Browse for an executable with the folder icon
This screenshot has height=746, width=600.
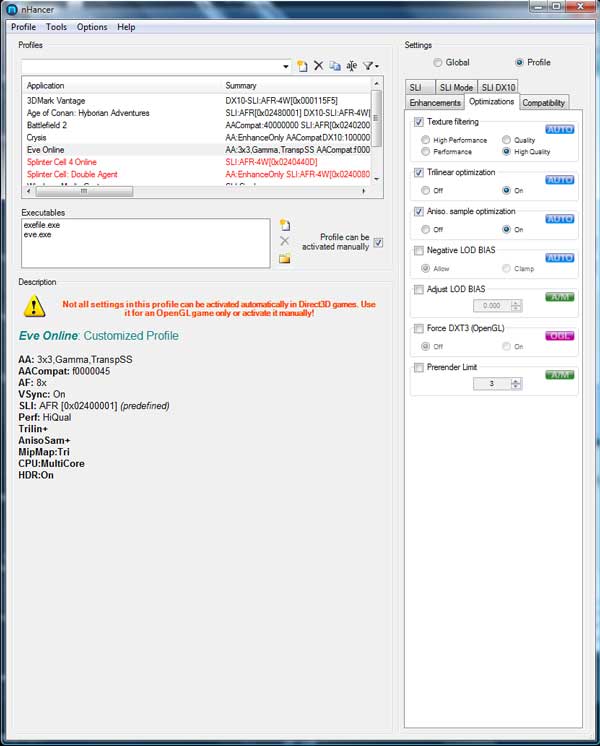point(285,259)
